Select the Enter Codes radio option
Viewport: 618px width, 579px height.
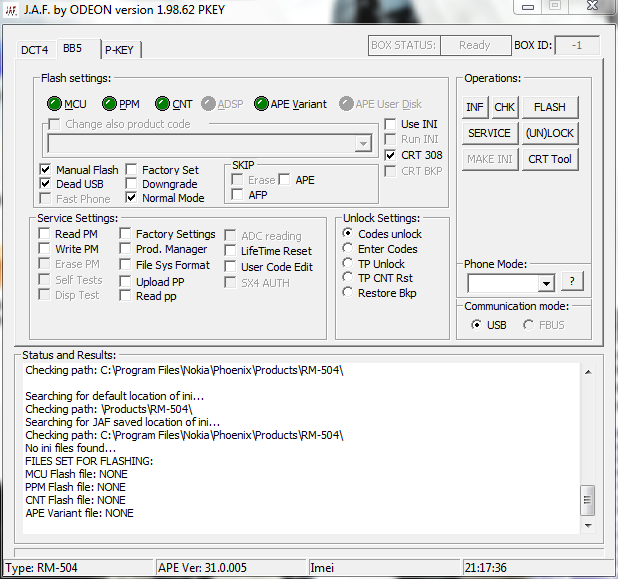click(348, 248)
